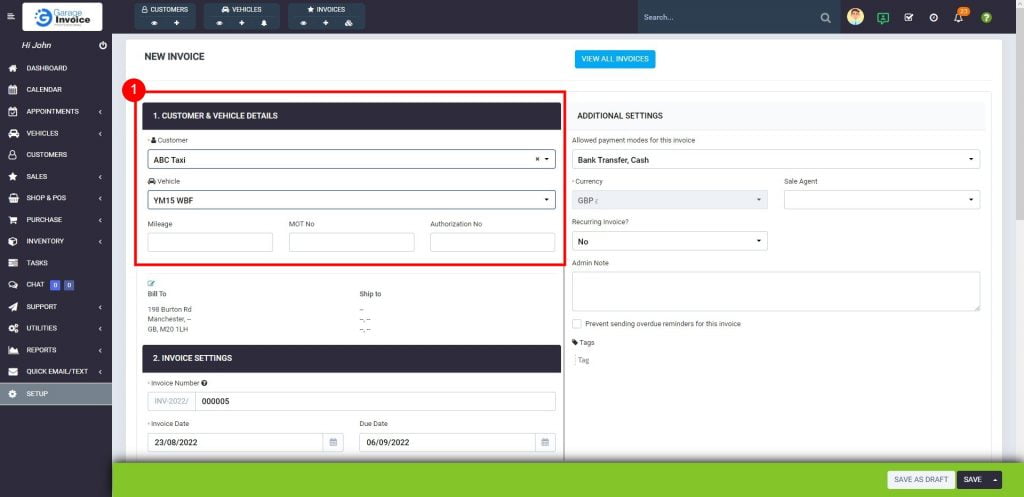
Task: Click the invoice number field 000005
Action: click(x=376, y=402)
